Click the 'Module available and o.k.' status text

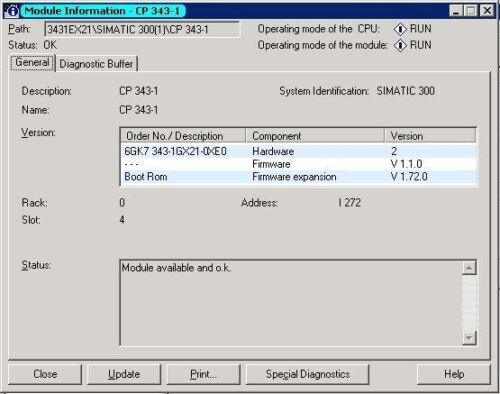point(176,268)
